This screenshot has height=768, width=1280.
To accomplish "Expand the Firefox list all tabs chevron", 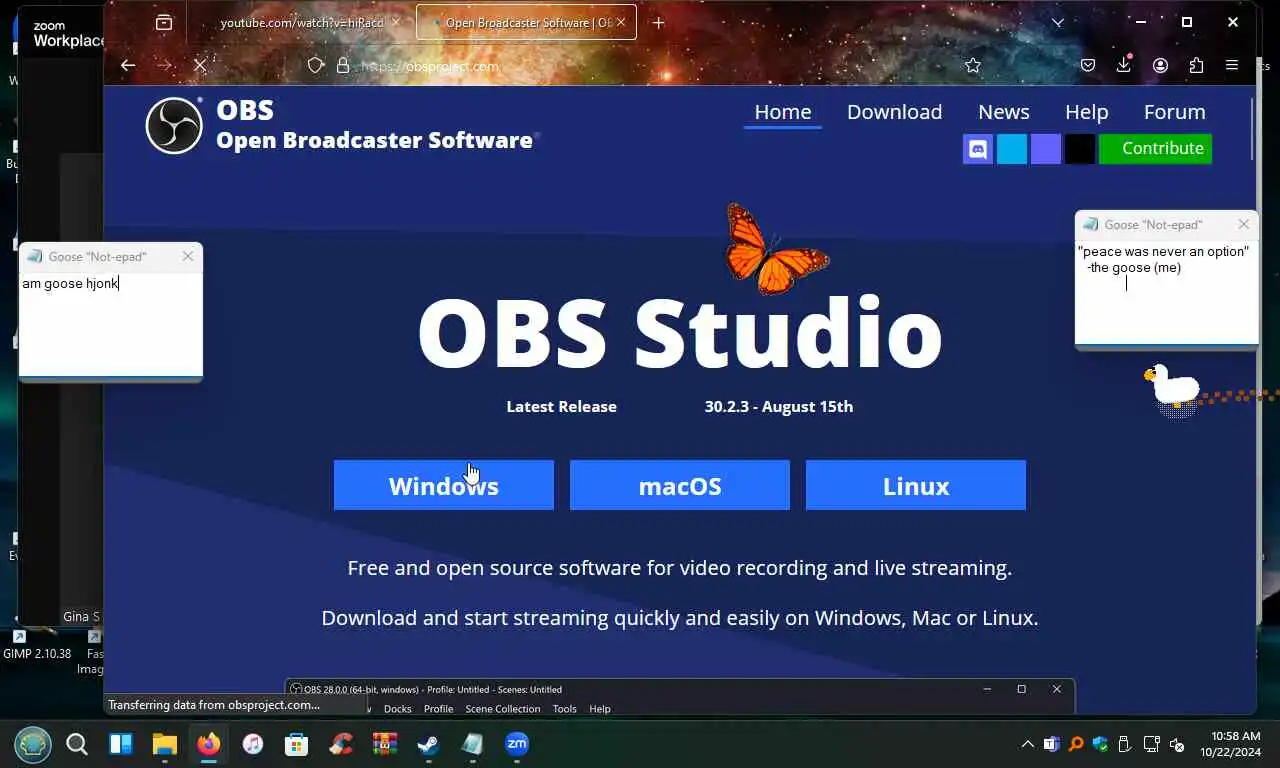I will 1058,22.
